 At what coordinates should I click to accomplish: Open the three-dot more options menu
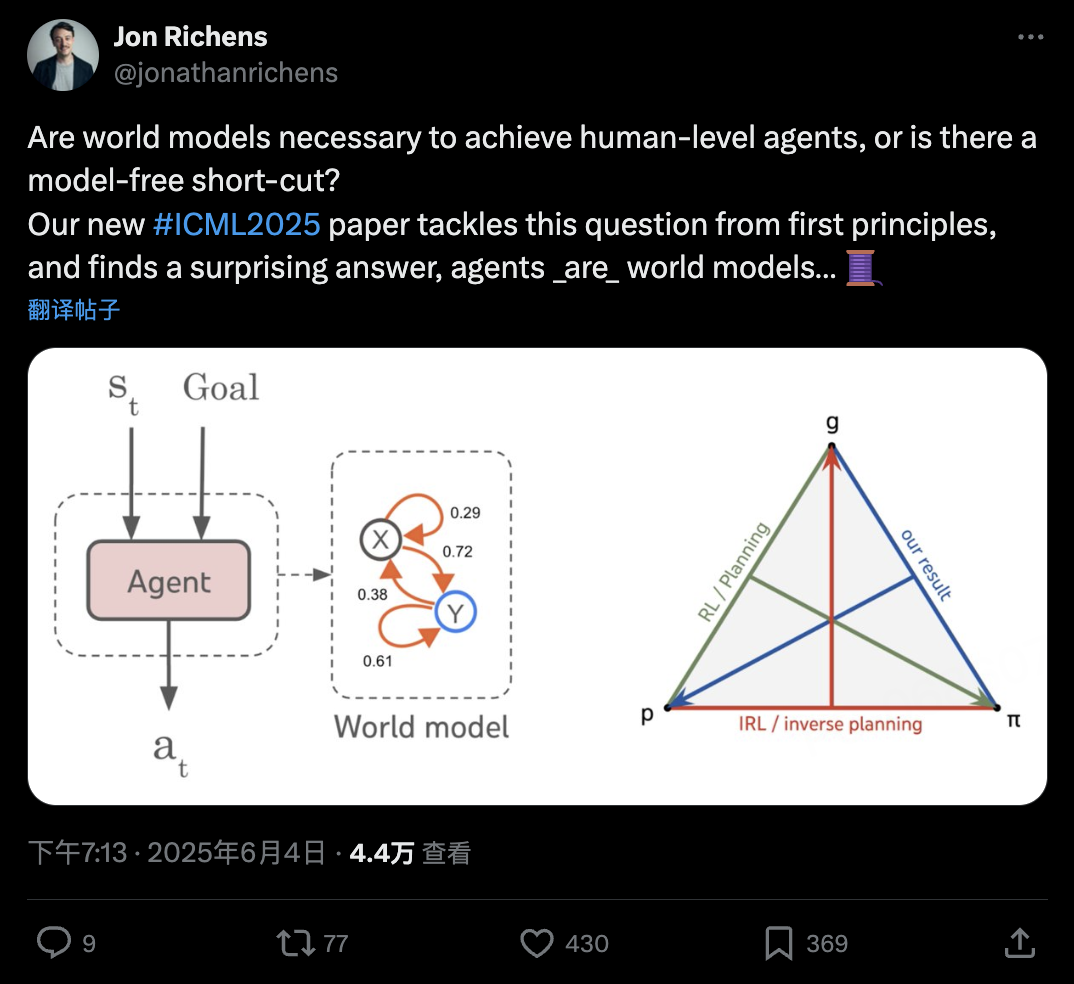point(1030,37)
